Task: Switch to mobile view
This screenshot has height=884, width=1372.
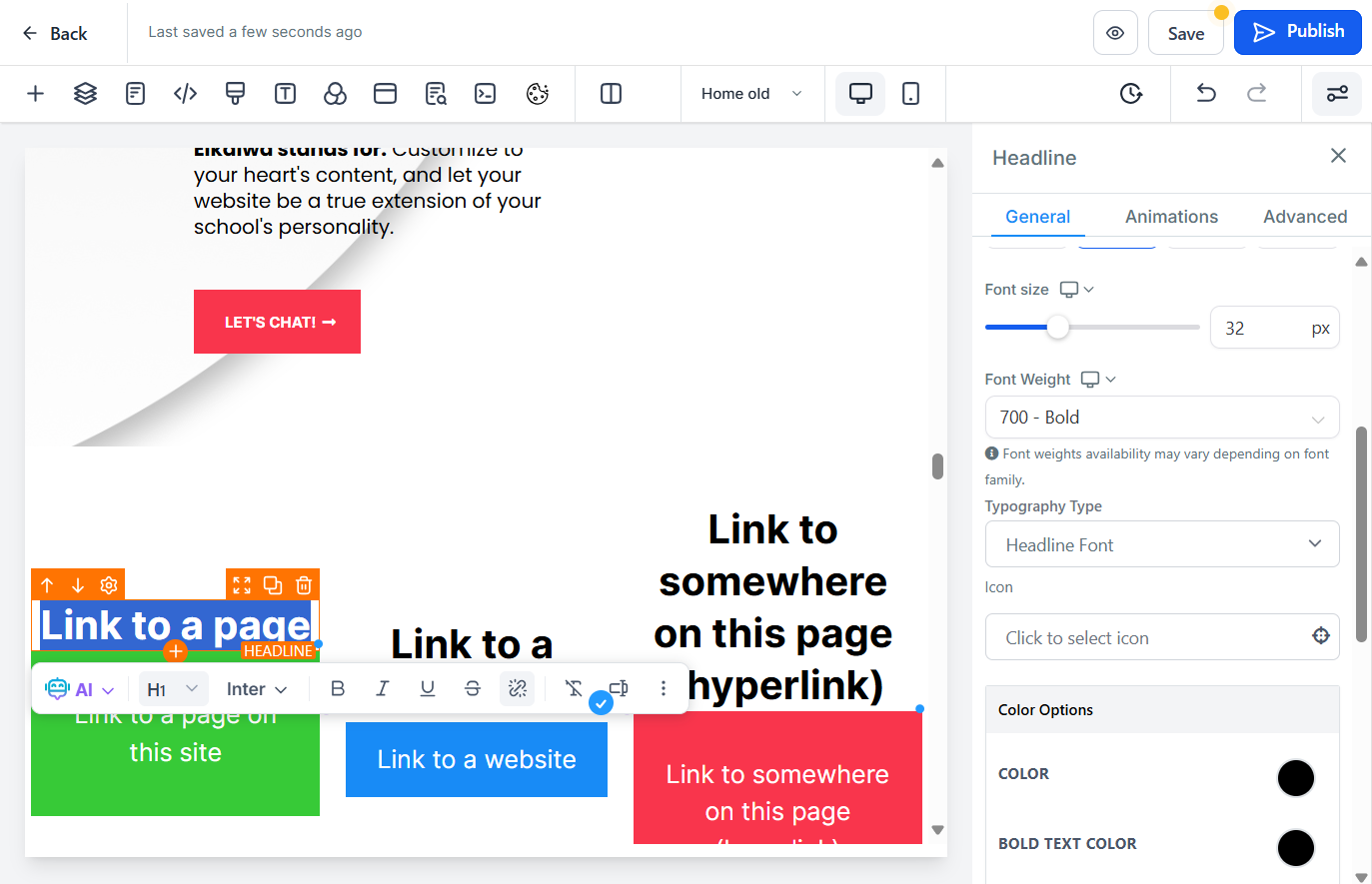Action: pyautogui.click(x=910, y=94)
